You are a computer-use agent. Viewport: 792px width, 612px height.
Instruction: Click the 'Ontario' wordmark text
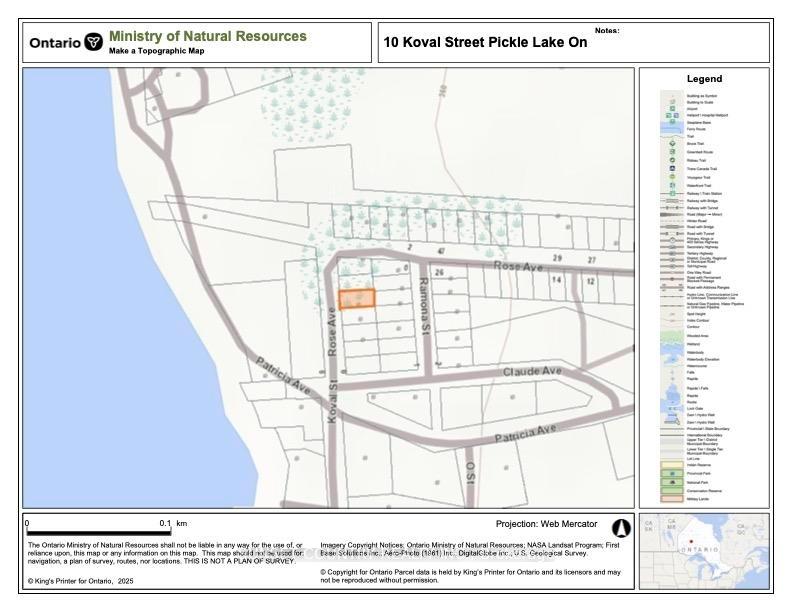pyautogui.click(x=55, y=43)
